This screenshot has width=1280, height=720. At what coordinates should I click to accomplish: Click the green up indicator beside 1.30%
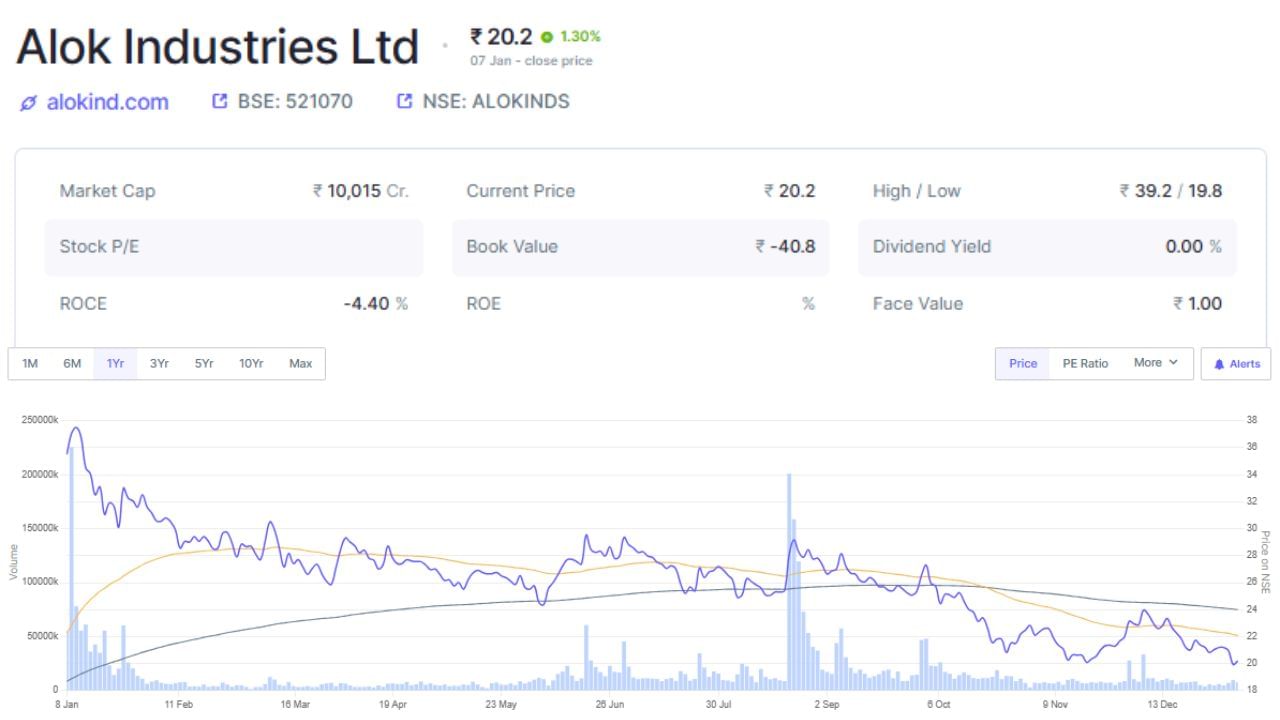546,37
